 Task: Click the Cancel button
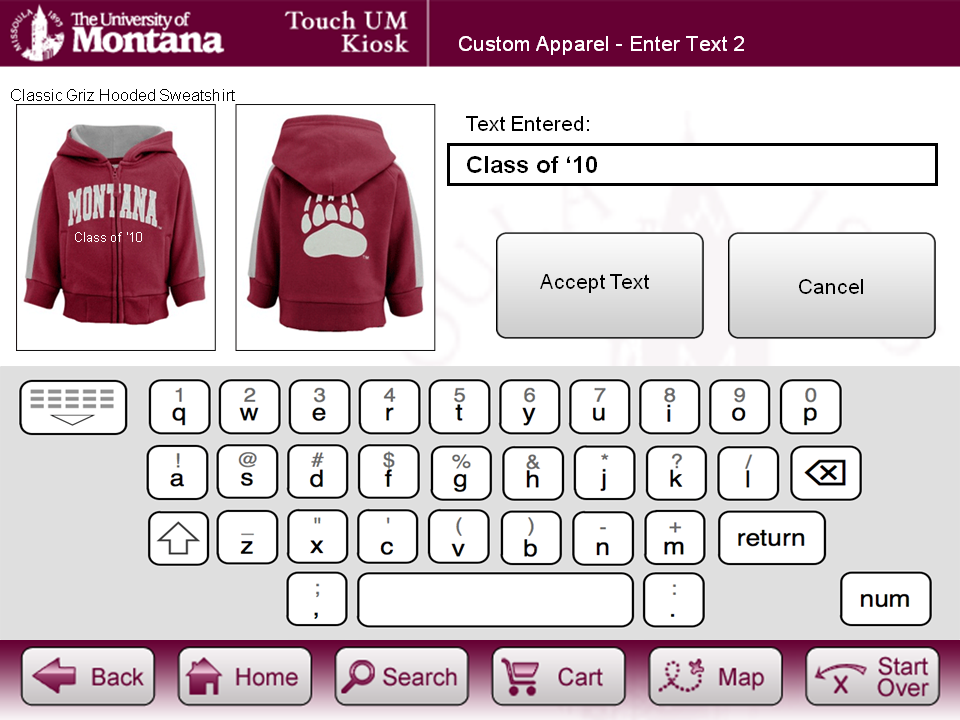pyautogui.click(x=831, y=285)
